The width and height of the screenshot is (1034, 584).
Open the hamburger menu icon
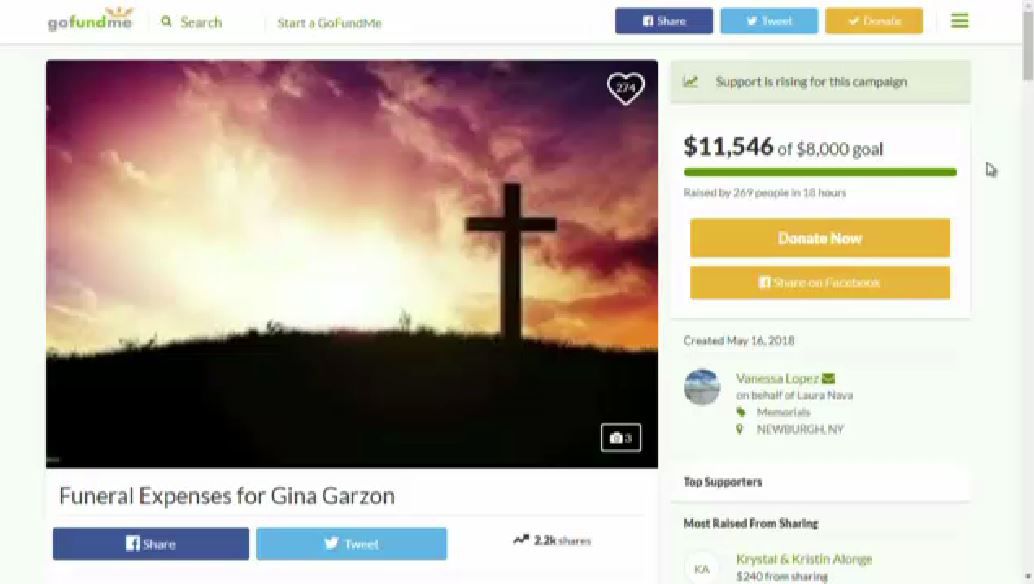(959, 21)
